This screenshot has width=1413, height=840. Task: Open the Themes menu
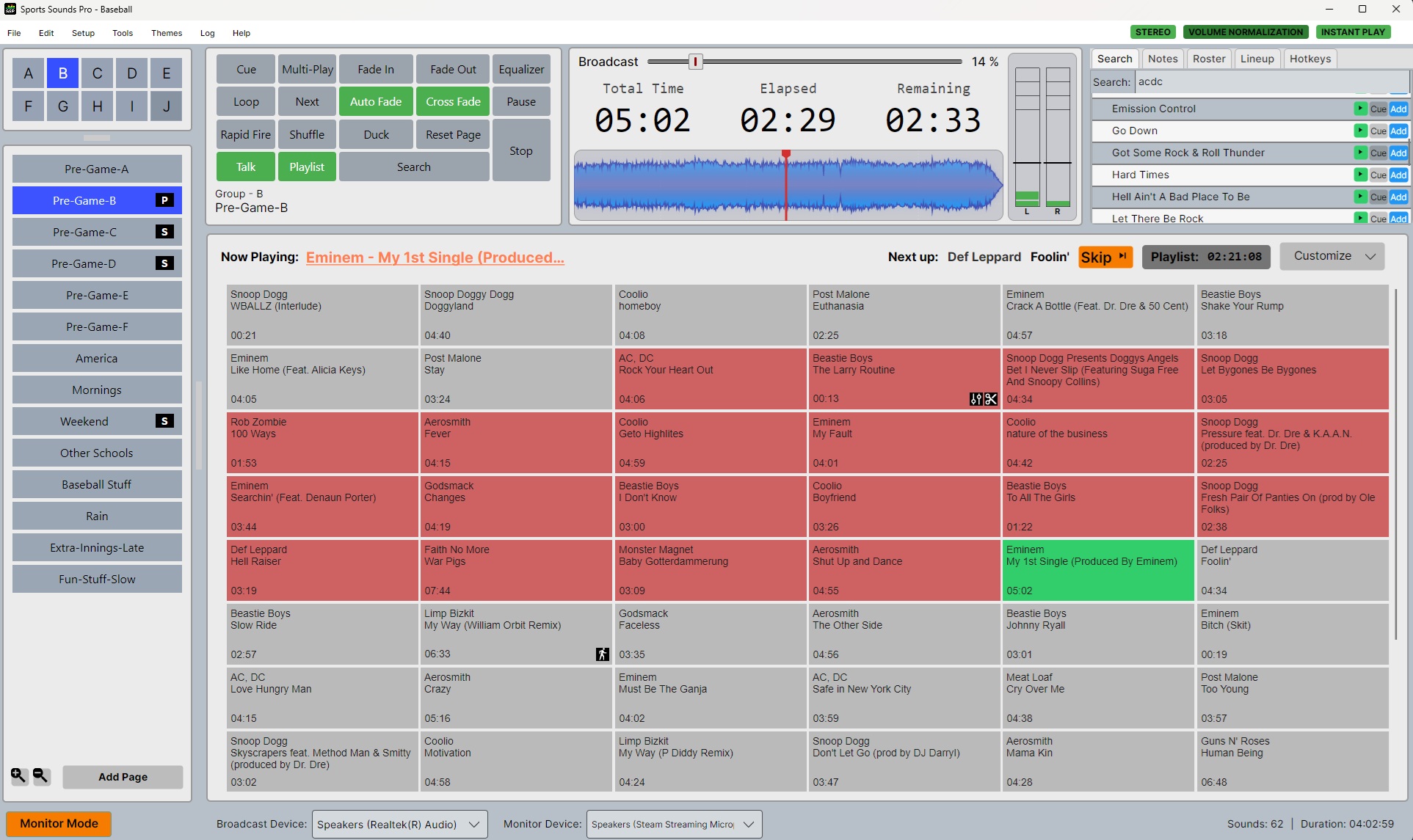[167, 33]
